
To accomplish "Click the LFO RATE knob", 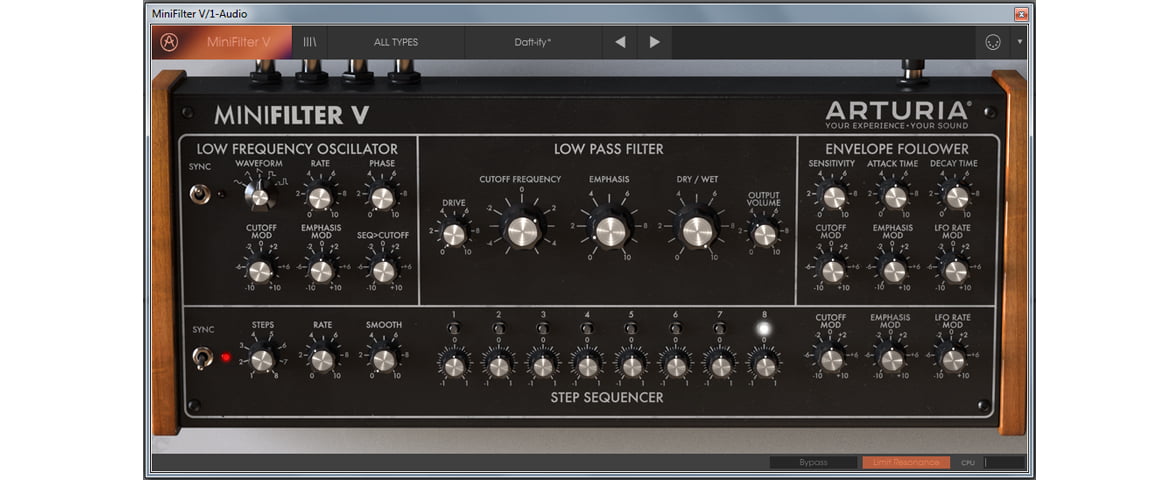I will (x=319, y=198).
